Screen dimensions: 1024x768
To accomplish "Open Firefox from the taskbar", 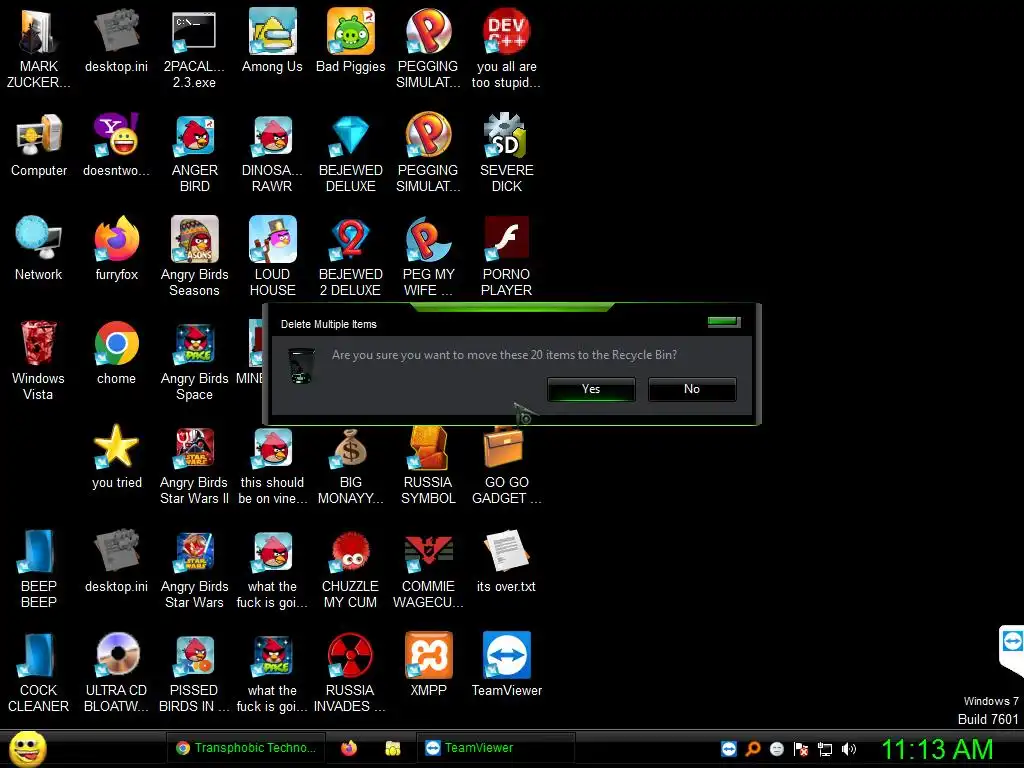I will click(x=349, y=748).
